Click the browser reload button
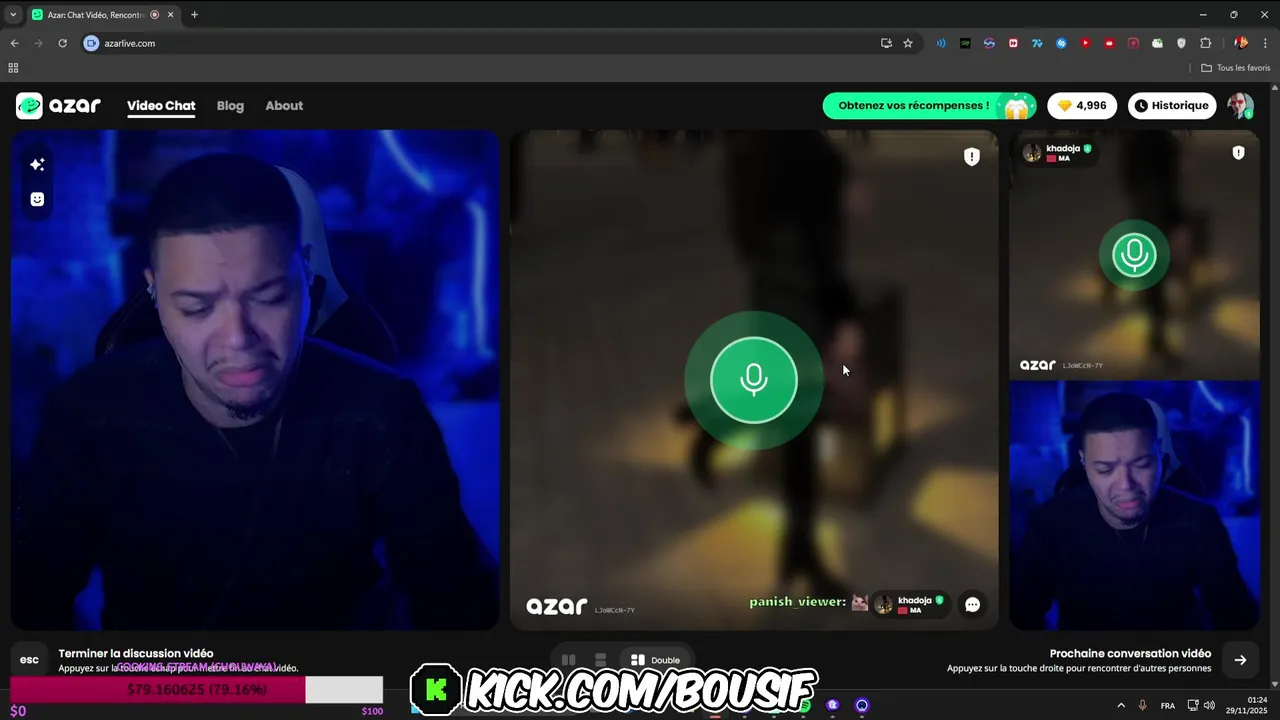Viewport: 1280px width, 720px height. coord(62,43)
